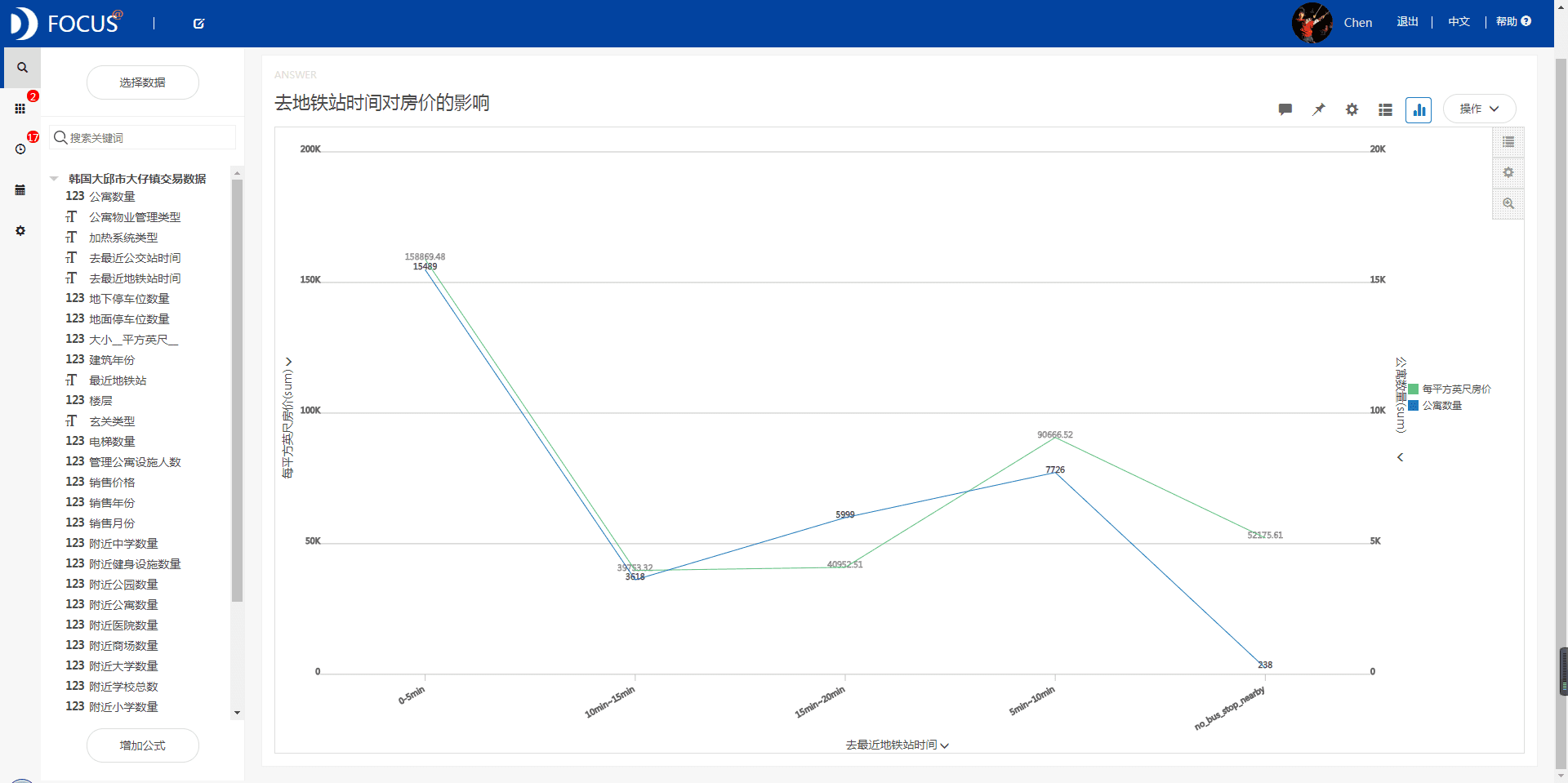Screen dimensions: 1568x783
Task: Select the 销售年份 field
Action: coord(112,503)
